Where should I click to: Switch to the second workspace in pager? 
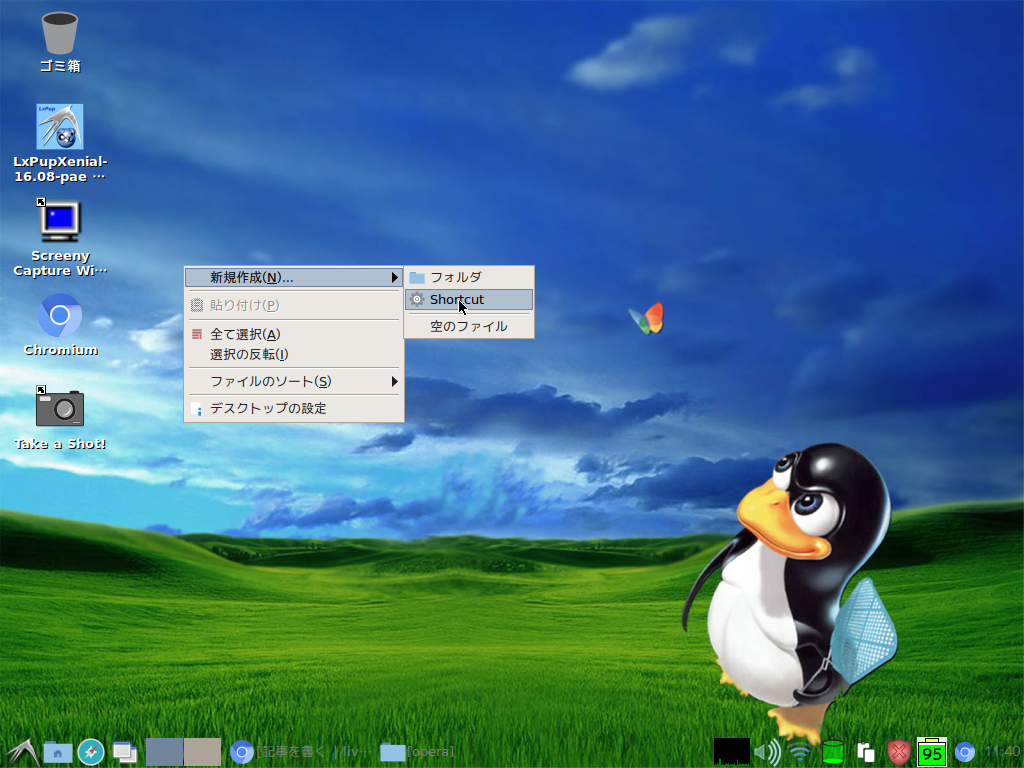point(202,752)
